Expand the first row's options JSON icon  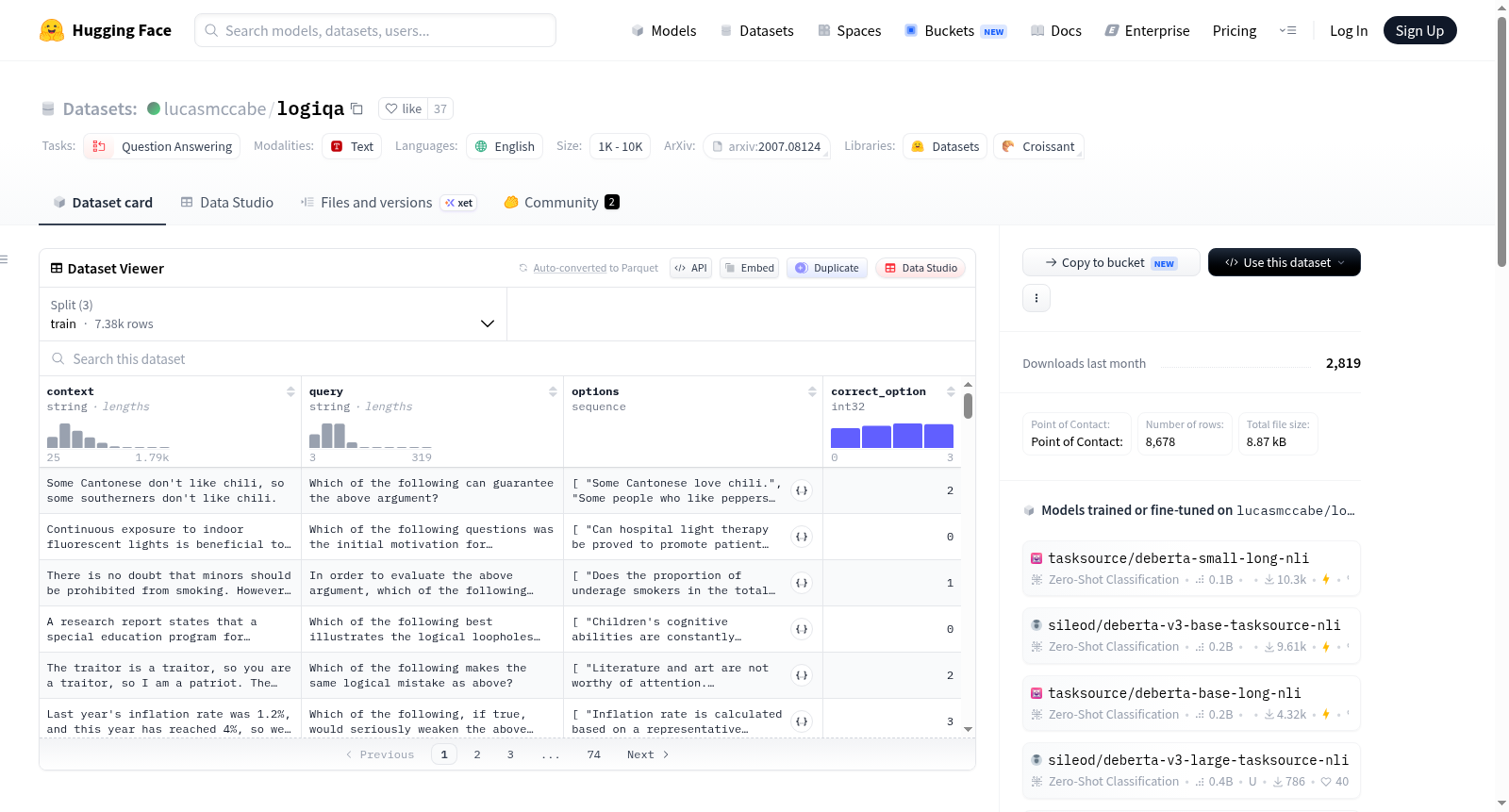802,490
